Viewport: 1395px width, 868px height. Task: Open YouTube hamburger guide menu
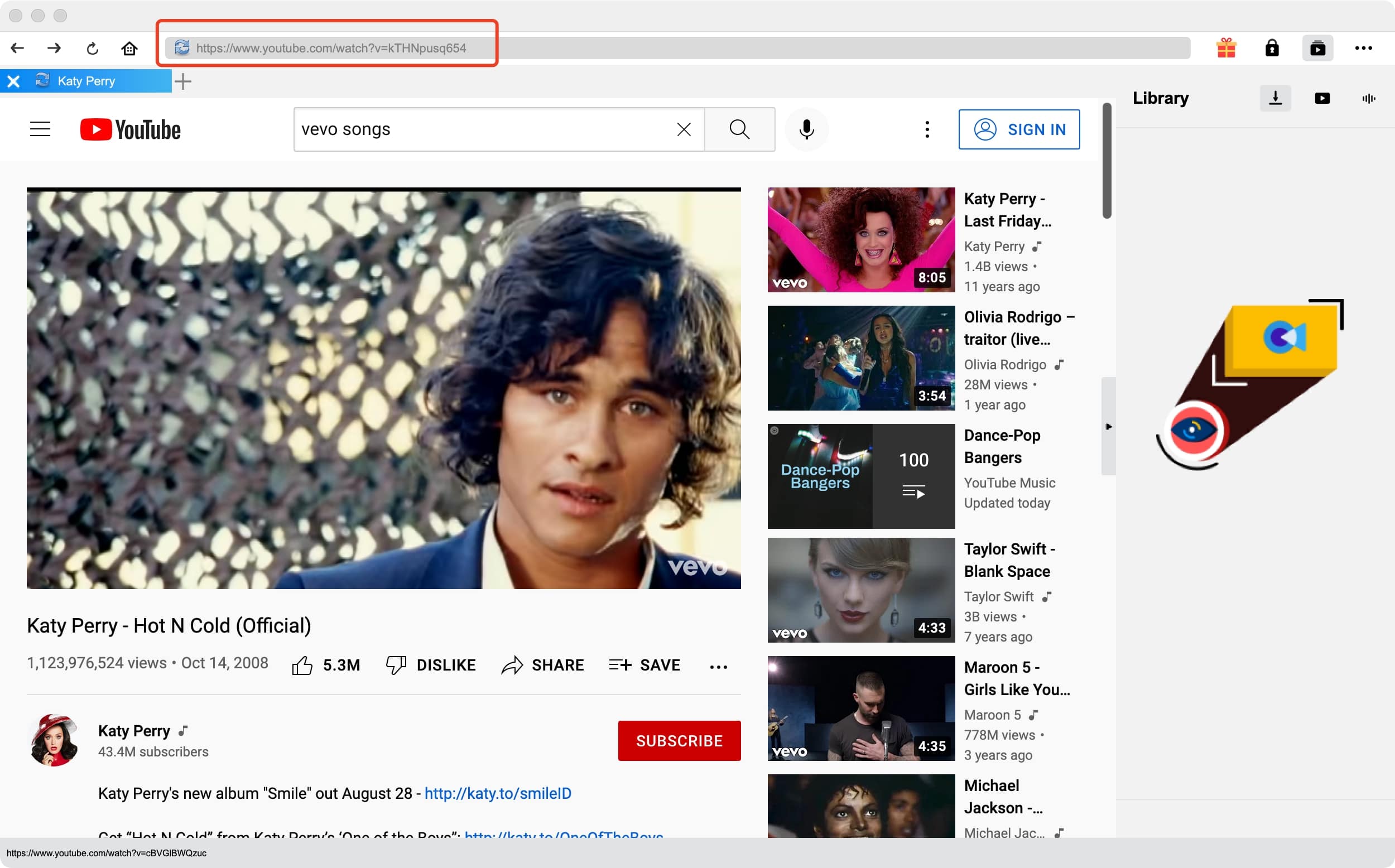(x=40, y=130)
